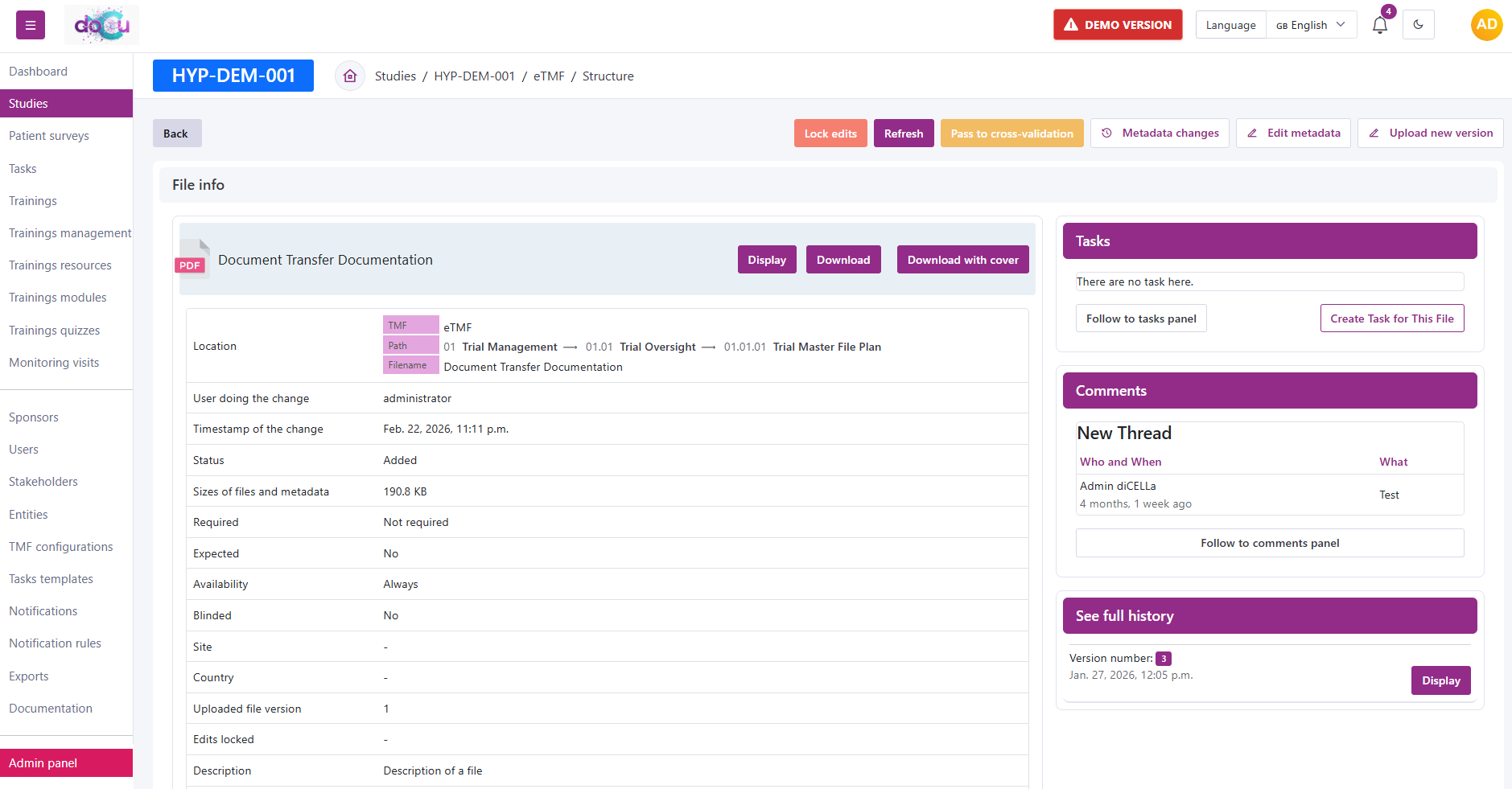
Task: Click Display button for version 3
Action: [1440, 680]
